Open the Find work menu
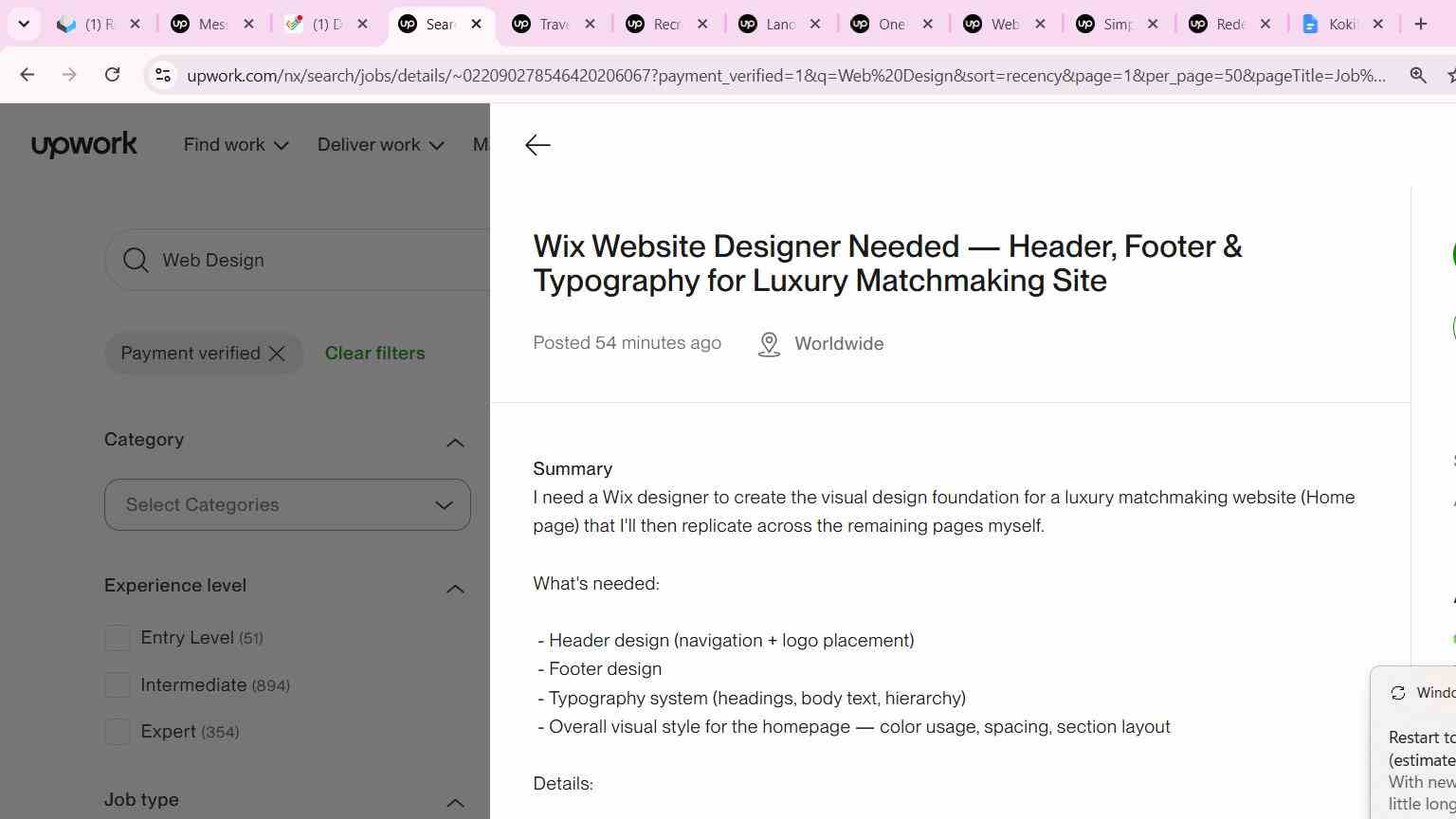The width and height of the screenshot is (1456, 819). pos(236,145)
